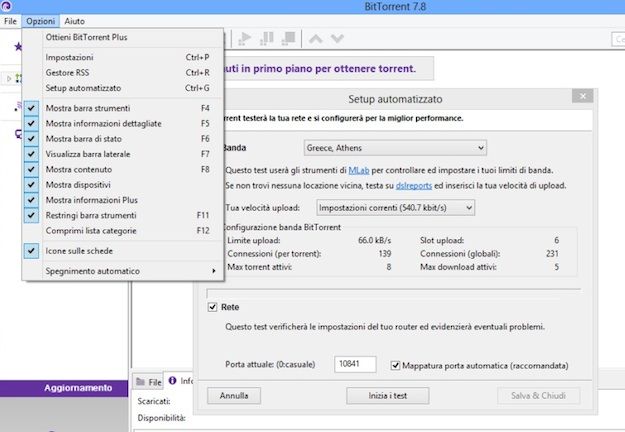The width and height of the screenshot is (625, 432).
Task: Click the purple star sidebar icon
Action: [x=18, y=47]
